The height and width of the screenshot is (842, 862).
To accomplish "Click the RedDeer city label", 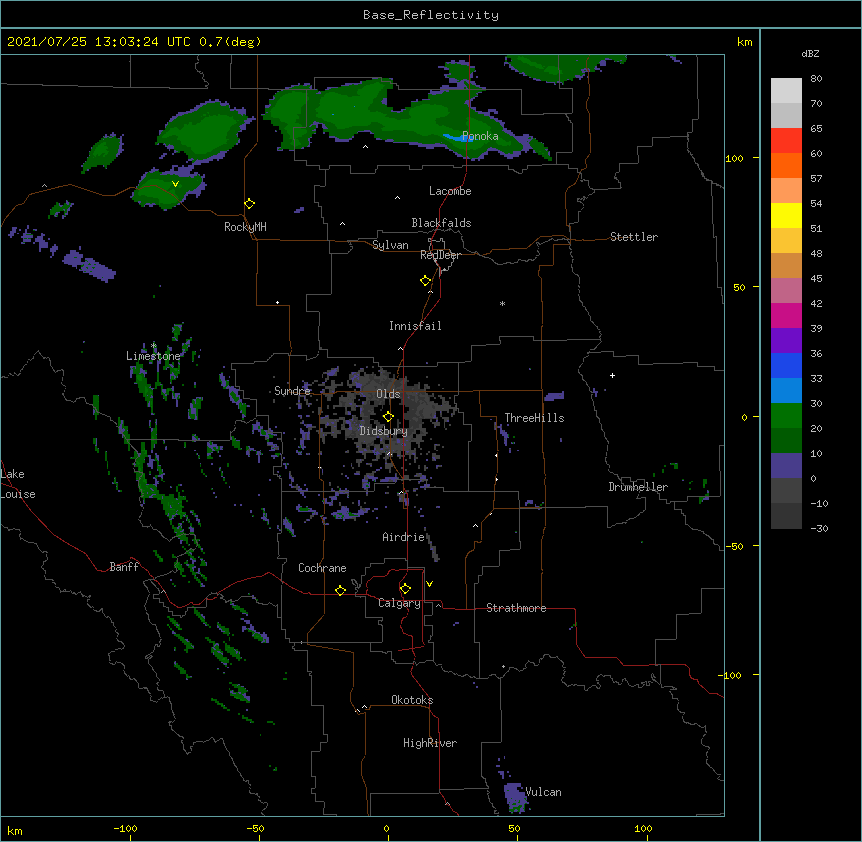I will (x=440, y=255).
